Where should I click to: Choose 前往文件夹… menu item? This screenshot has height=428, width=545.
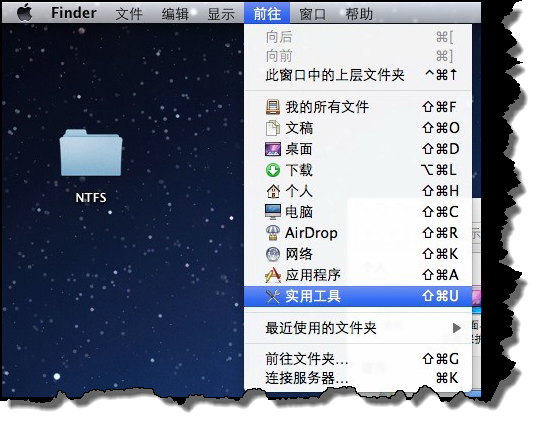[x=358, y=358]
